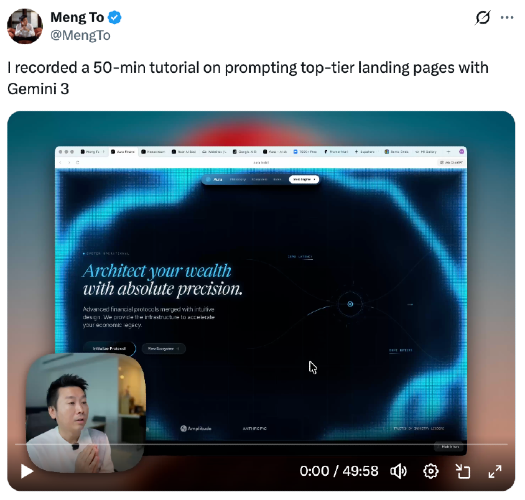Seek along the video progress bar
Image resolution: width=525 pixels, height=500 pixels.
point(261,444)
